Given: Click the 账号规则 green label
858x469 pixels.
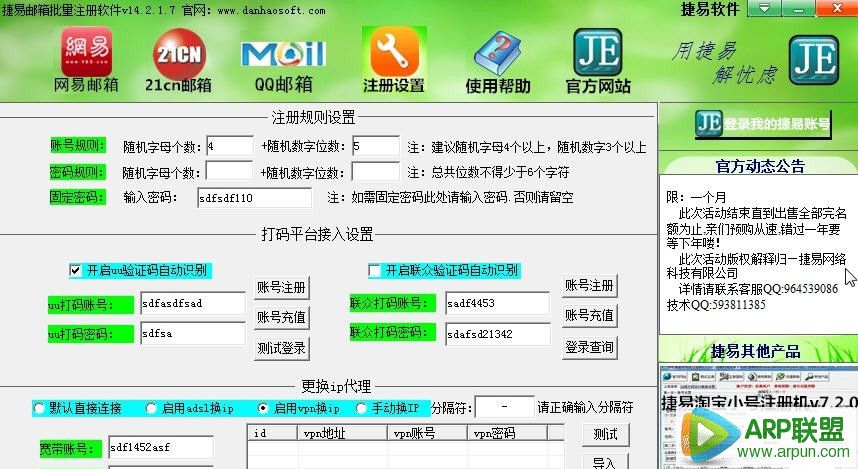Looking at the screenshot, I should 77,145.
